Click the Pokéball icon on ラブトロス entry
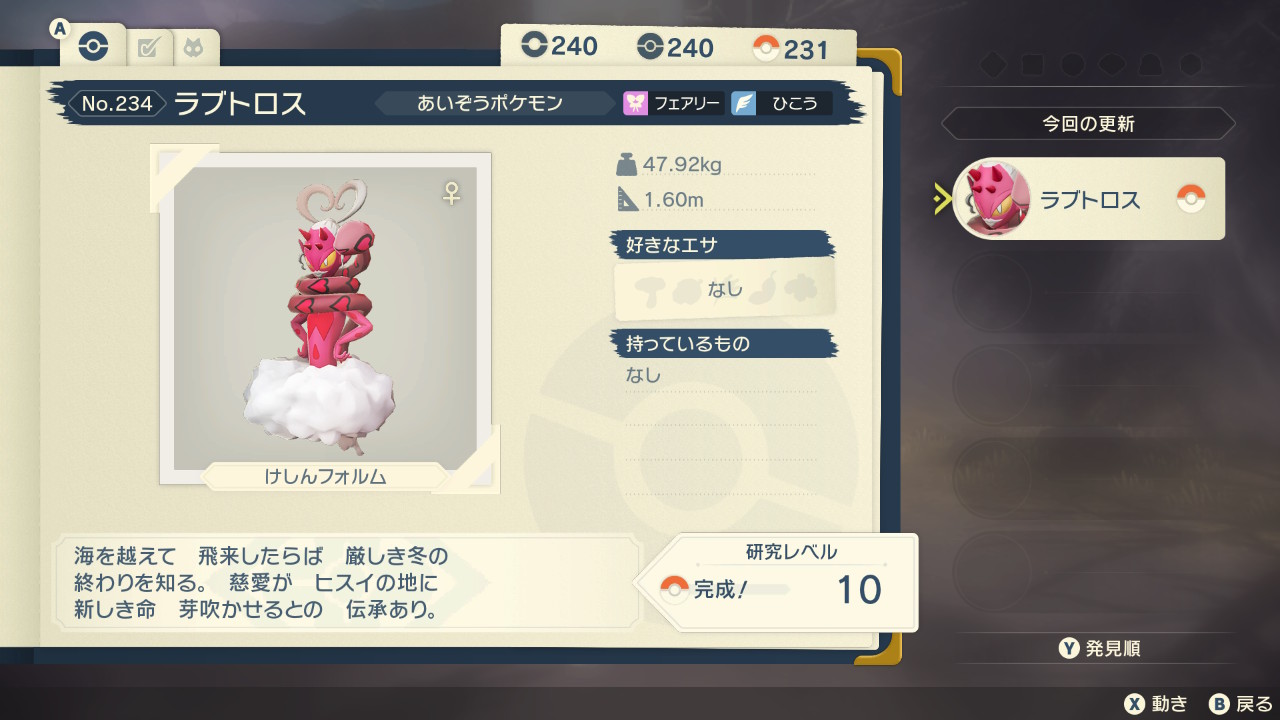 (1191, 198)
